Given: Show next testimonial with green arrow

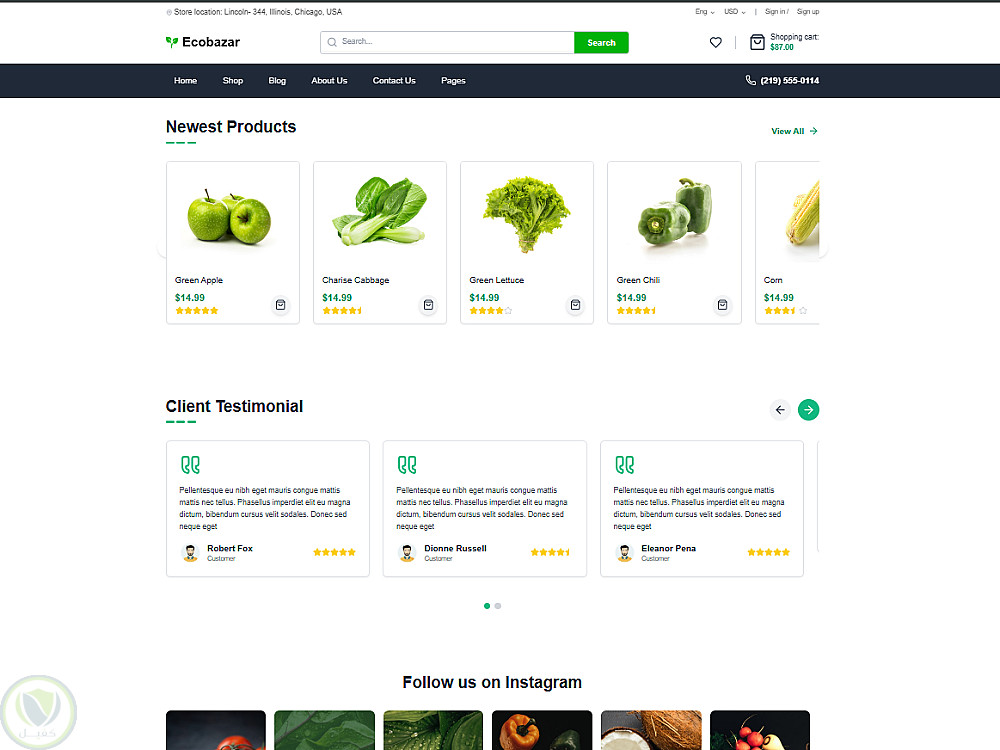Looking at the screenshot, I should [x=809, y=409].
